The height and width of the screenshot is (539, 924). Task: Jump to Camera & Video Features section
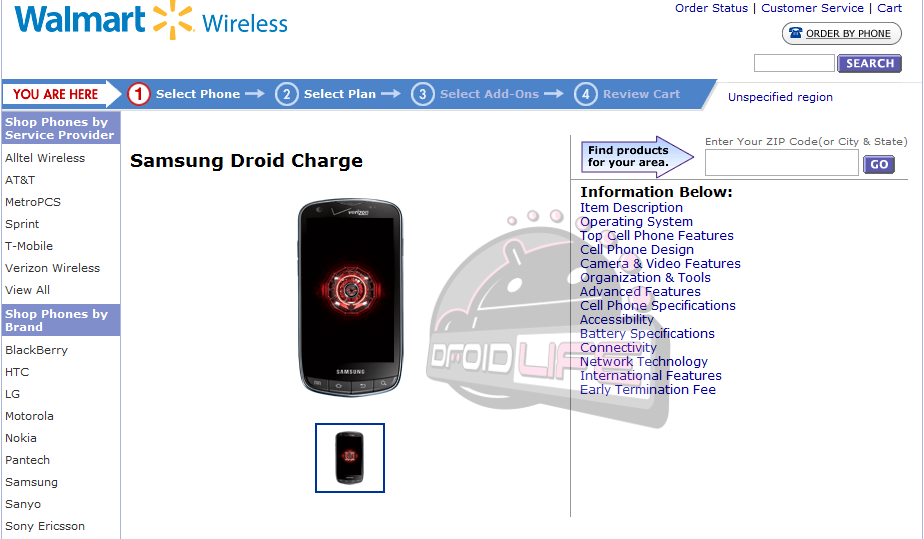coord(660,263)
